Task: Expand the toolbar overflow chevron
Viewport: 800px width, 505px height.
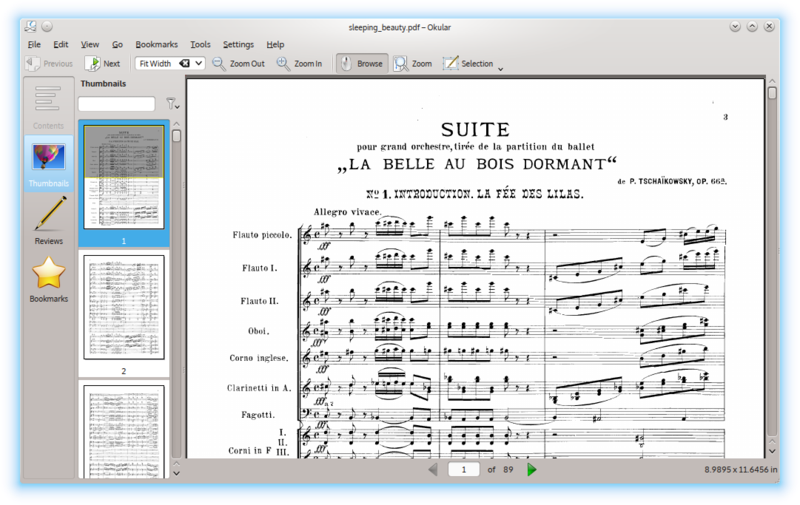Action: tap(501, 68)
